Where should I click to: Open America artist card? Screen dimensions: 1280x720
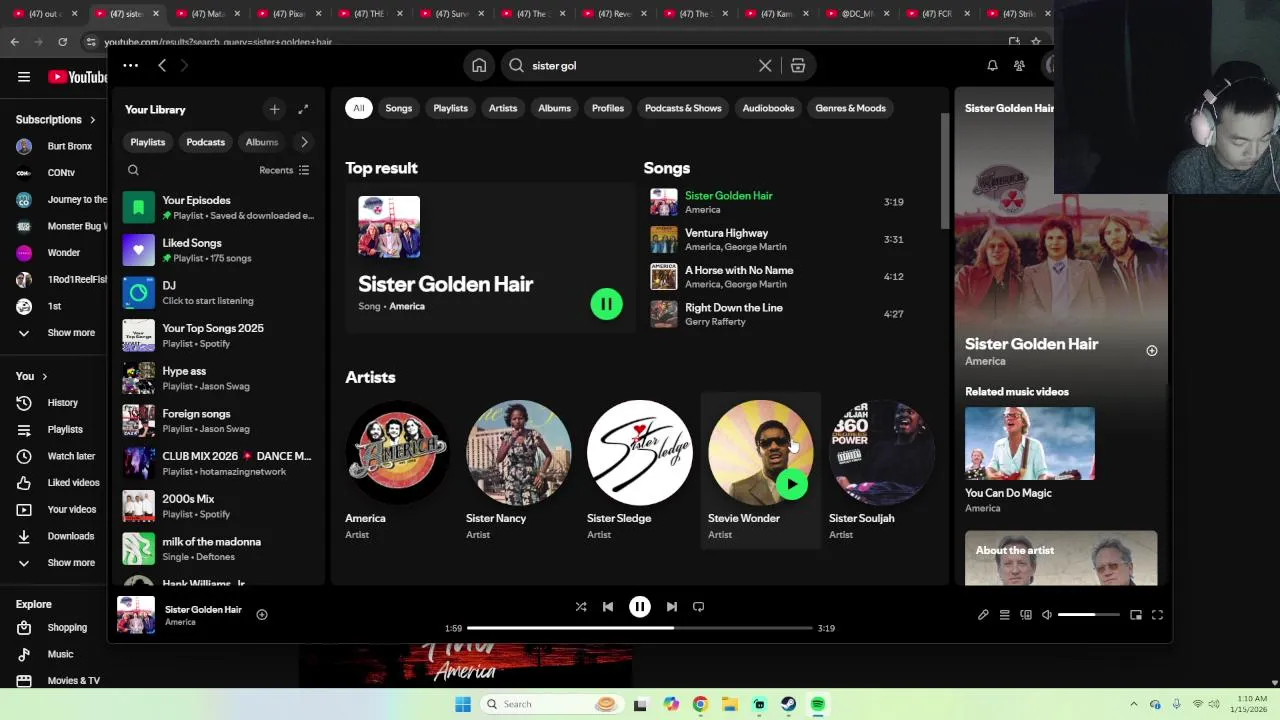(397, 471)
